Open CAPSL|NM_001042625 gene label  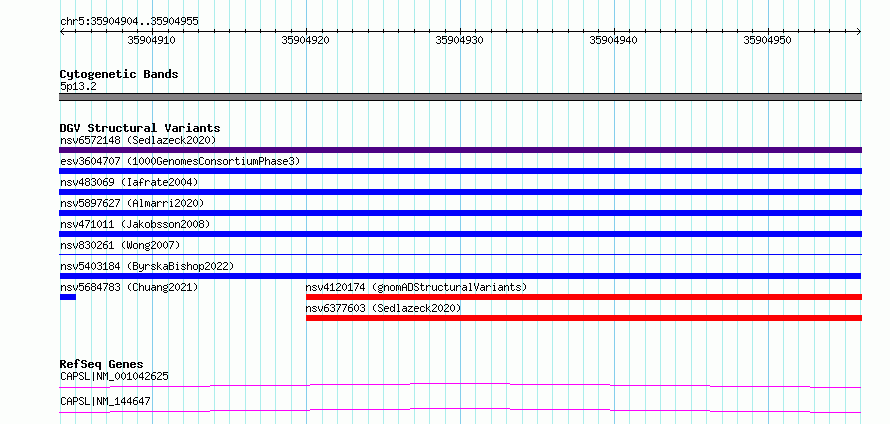[114, 376]
